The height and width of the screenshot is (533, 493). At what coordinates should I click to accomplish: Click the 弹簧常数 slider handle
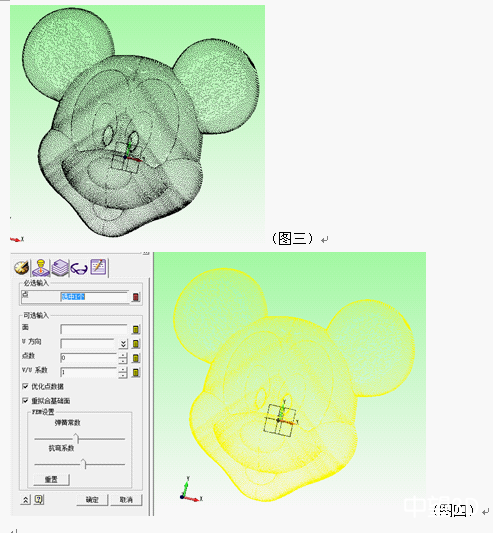click(x=77, y=439)
